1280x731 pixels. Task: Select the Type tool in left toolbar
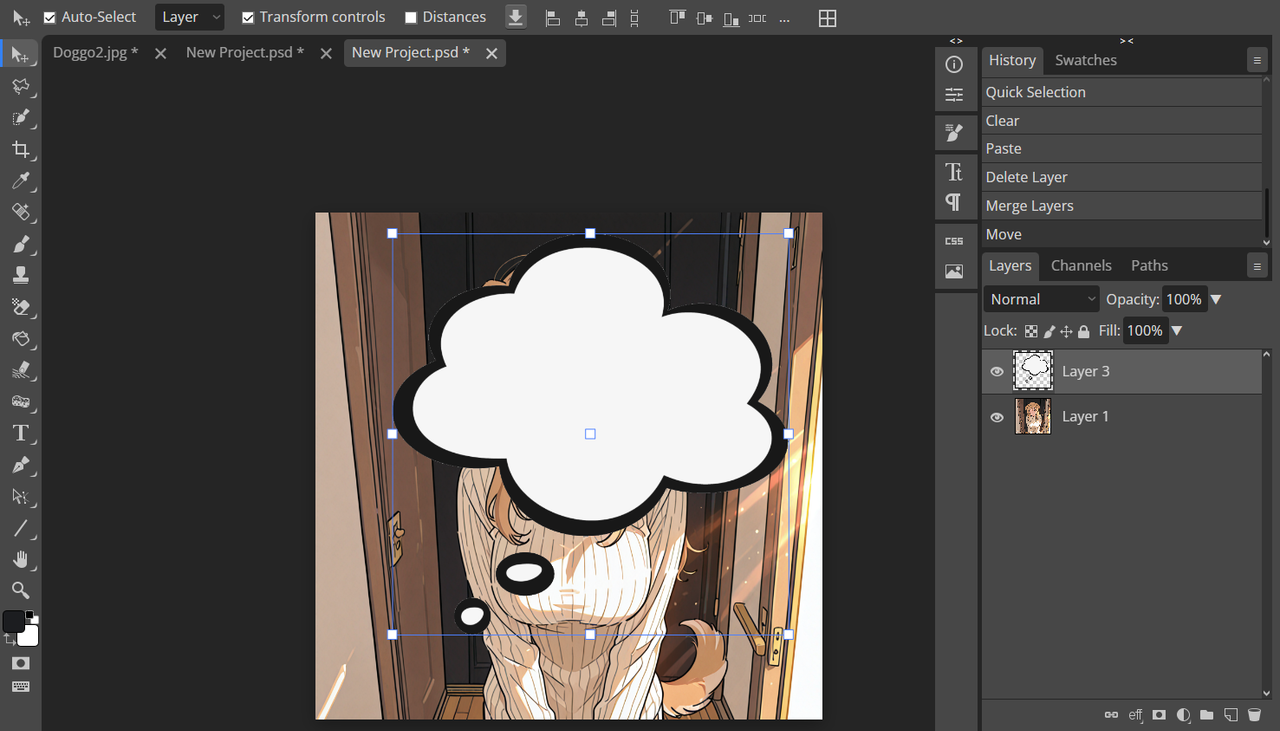[20, 433]
